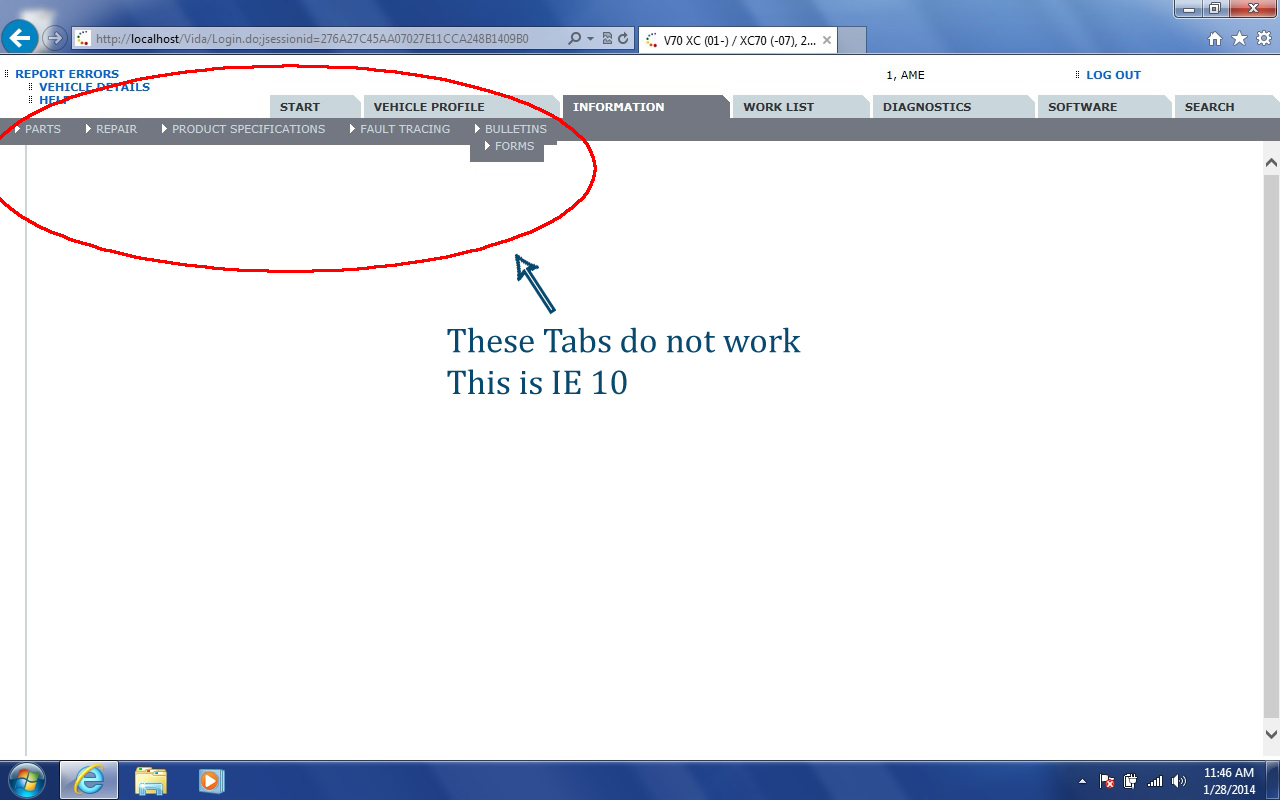Open the Vehicle Profile tab
The height and width of the screenshot is (800, 1280).
428,107
